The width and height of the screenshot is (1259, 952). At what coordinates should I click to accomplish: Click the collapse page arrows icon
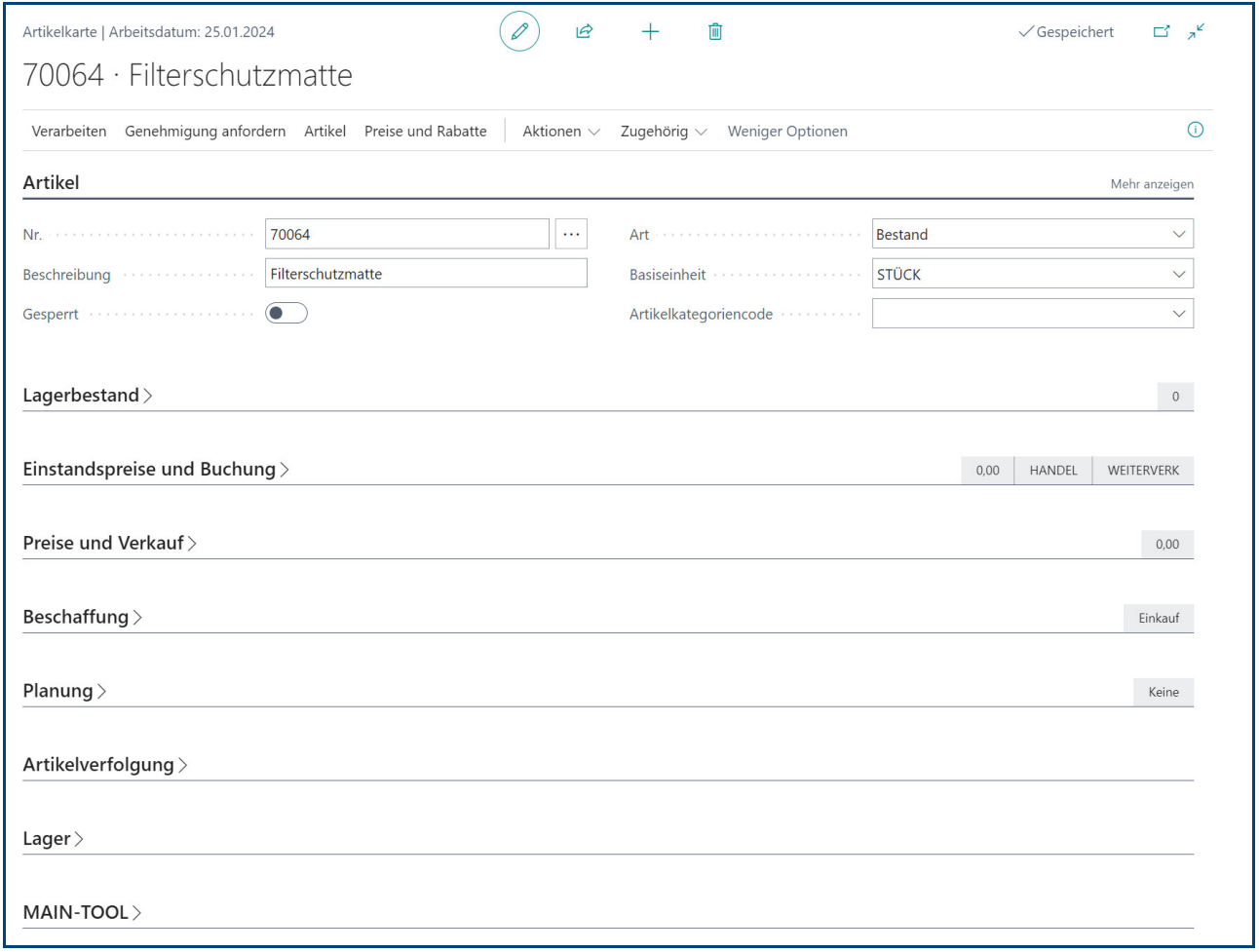[x=1197, y=31]
